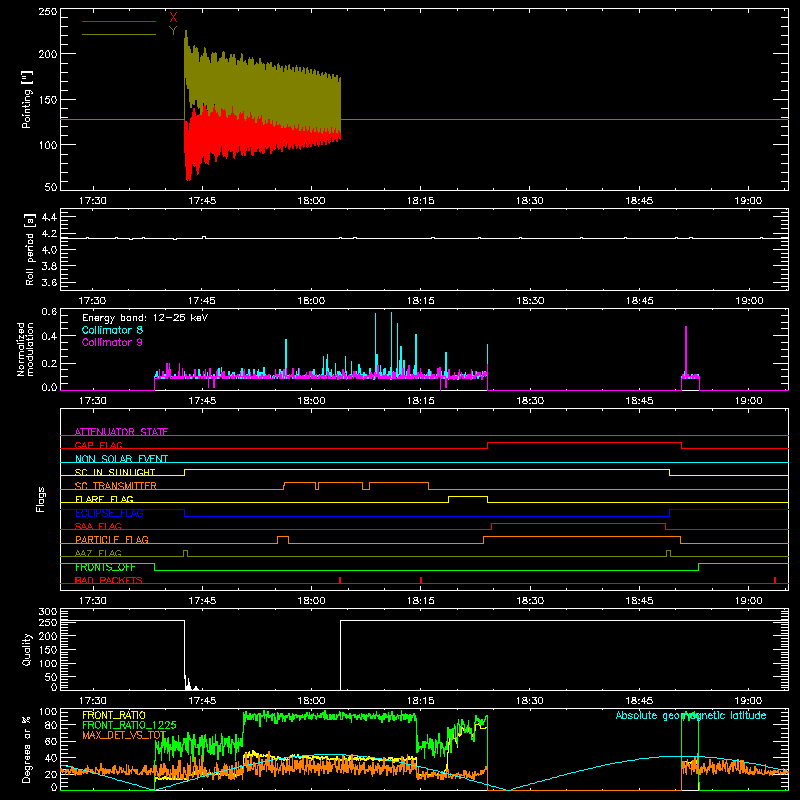The height and width of the screenshot is (800, 800).
Task: Click the FRONTS_OFF flag label
Action: click(105, 567)
